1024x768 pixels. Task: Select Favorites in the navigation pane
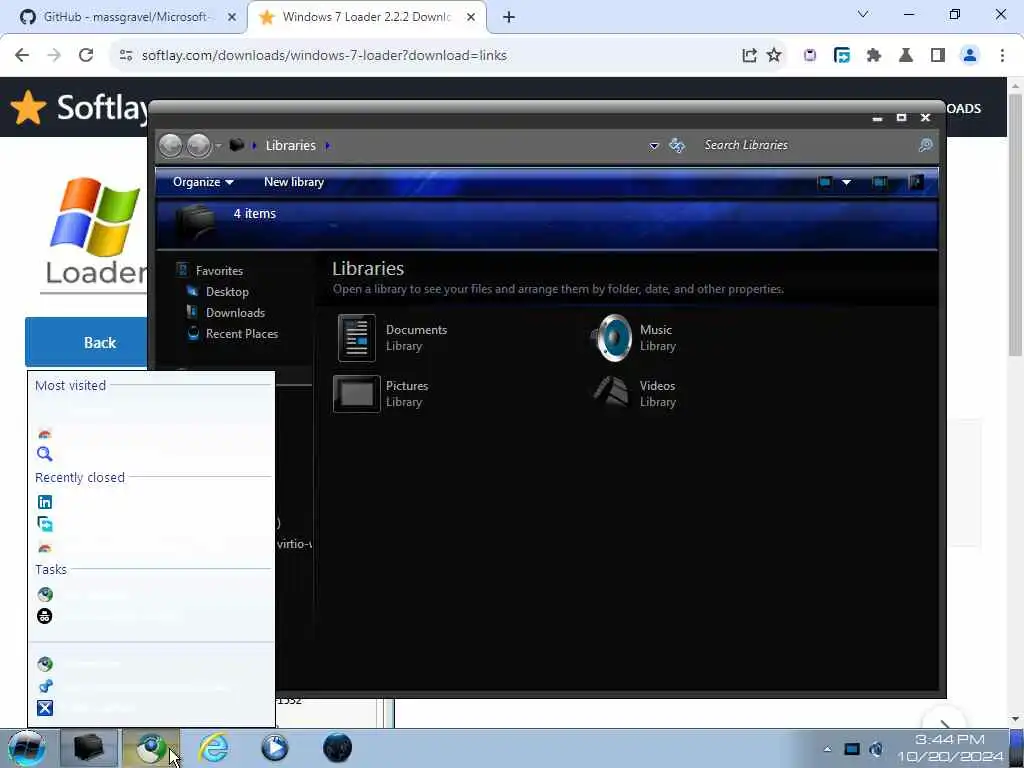(219, 270)
